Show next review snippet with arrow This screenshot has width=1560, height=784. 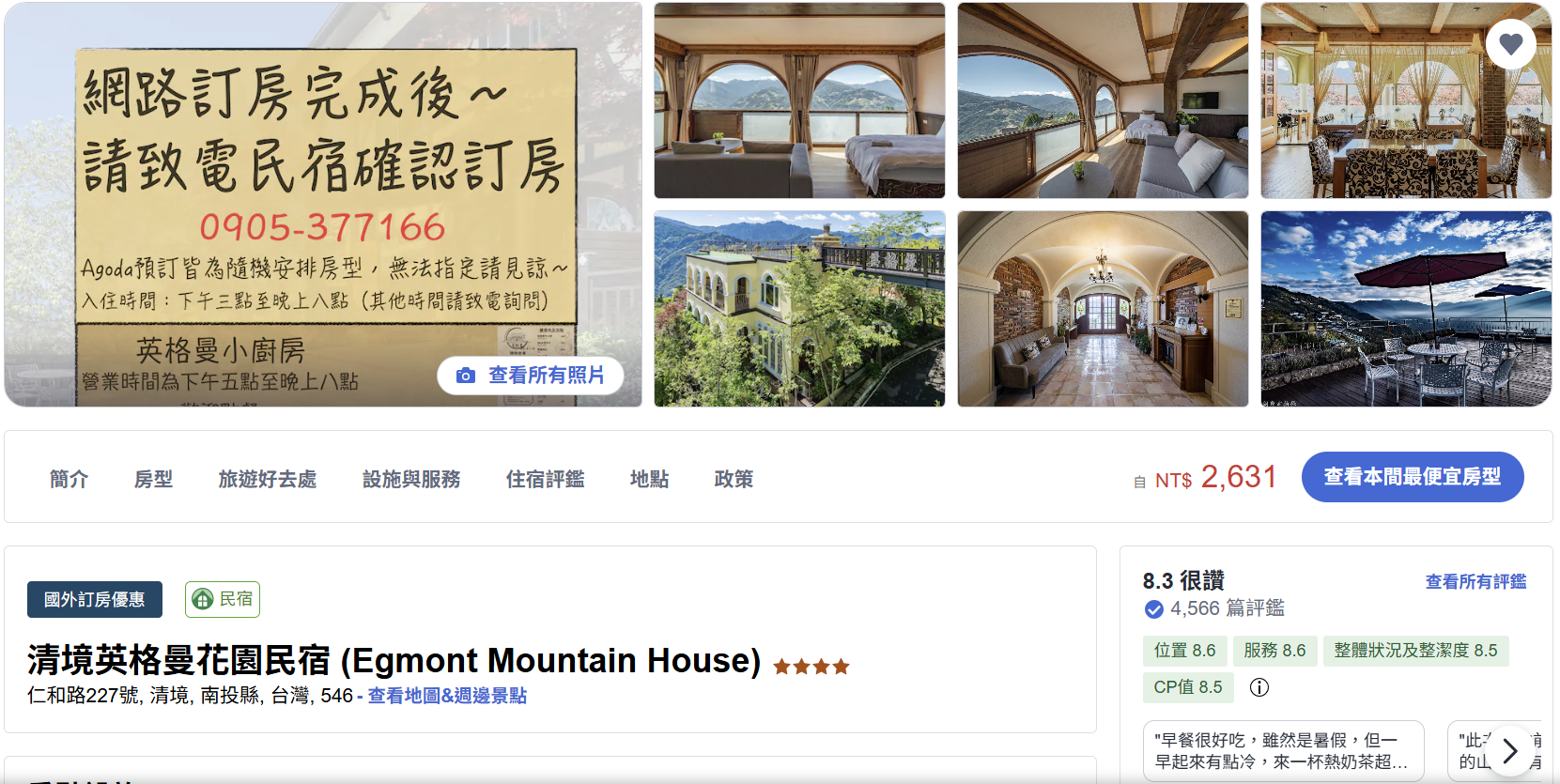tap(1509, 751)
